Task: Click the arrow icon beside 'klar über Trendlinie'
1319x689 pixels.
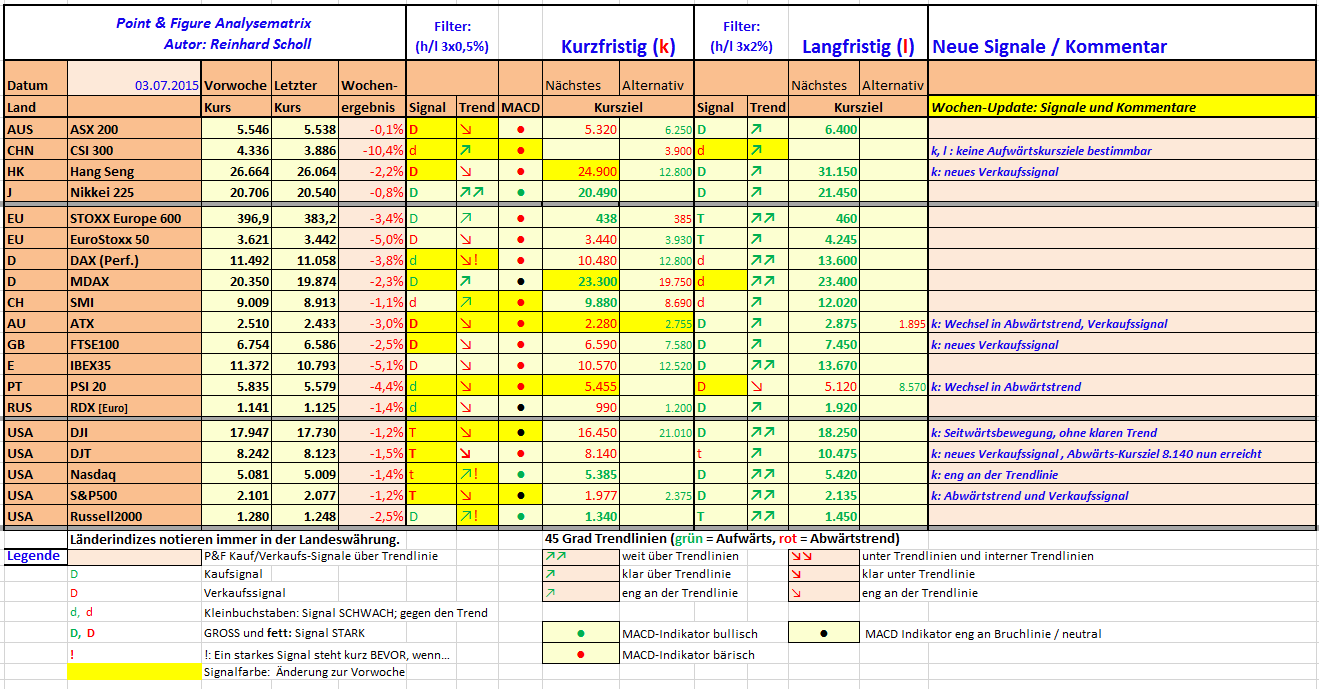Action: point(550,575)
